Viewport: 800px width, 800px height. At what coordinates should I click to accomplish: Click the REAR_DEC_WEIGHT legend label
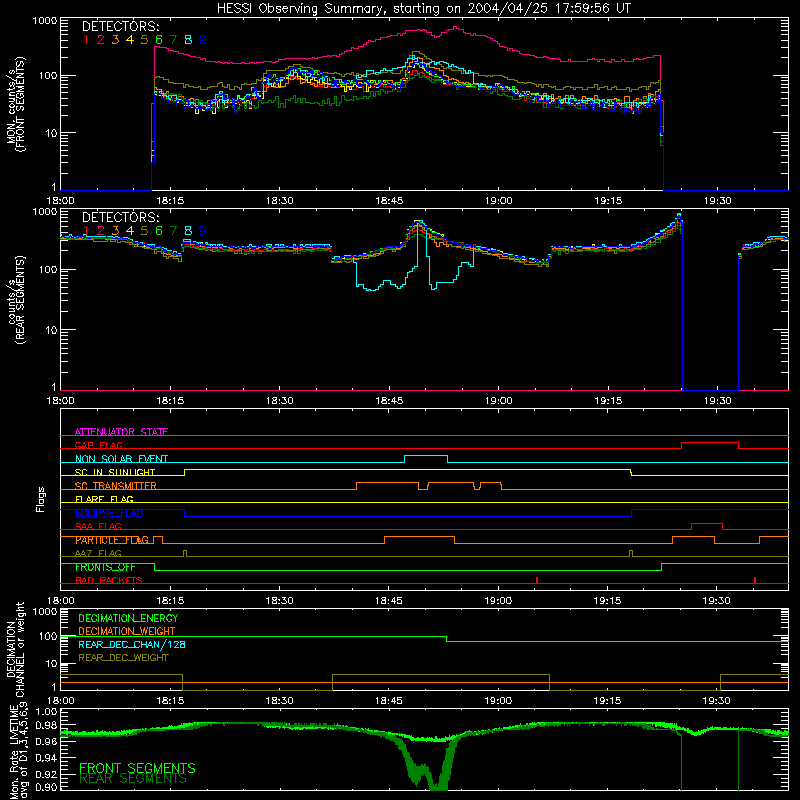[123, 658]
